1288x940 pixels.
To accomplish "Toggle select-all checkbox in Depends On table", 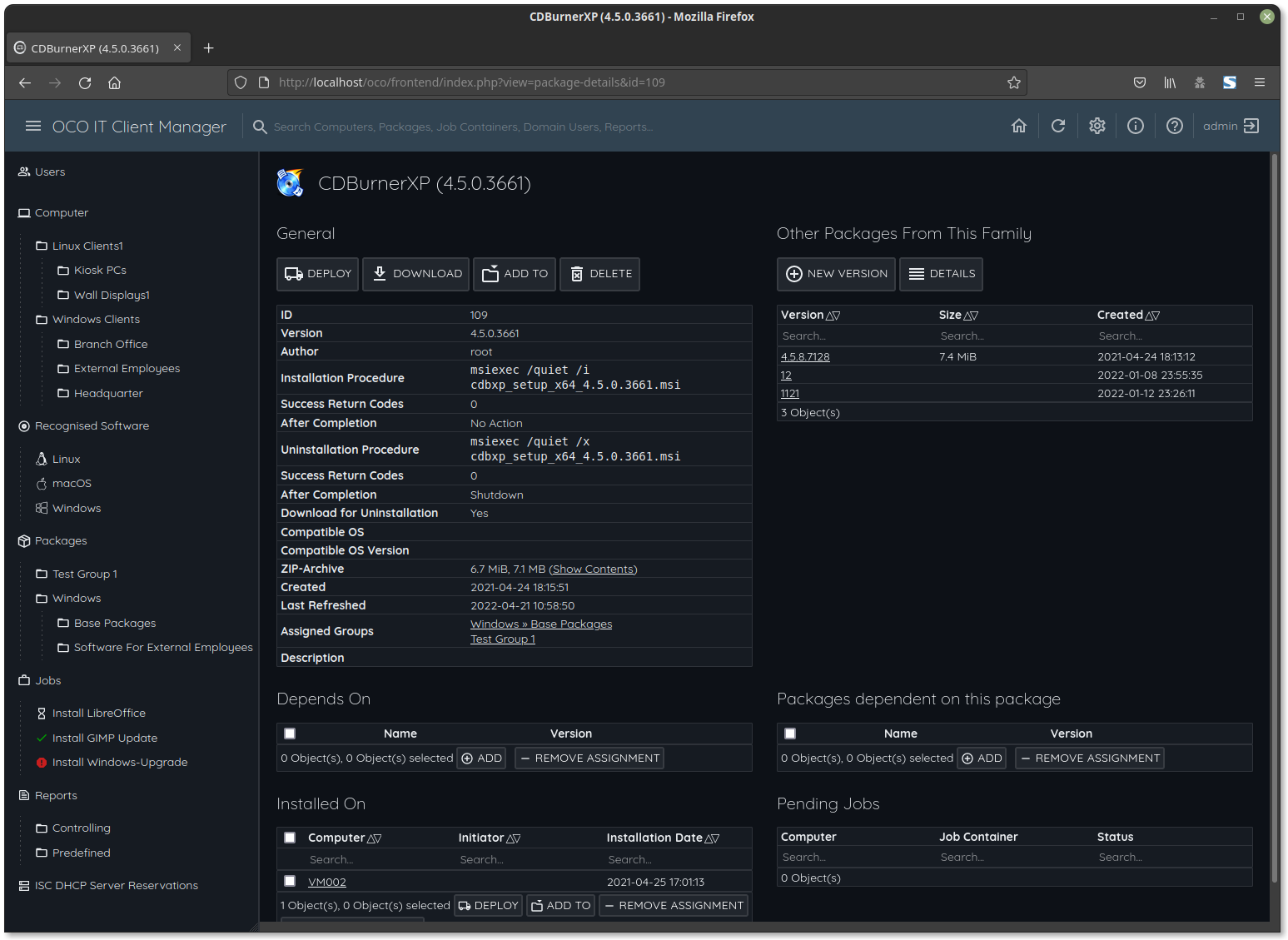I will pyautogui.click(x=290, y=734).
